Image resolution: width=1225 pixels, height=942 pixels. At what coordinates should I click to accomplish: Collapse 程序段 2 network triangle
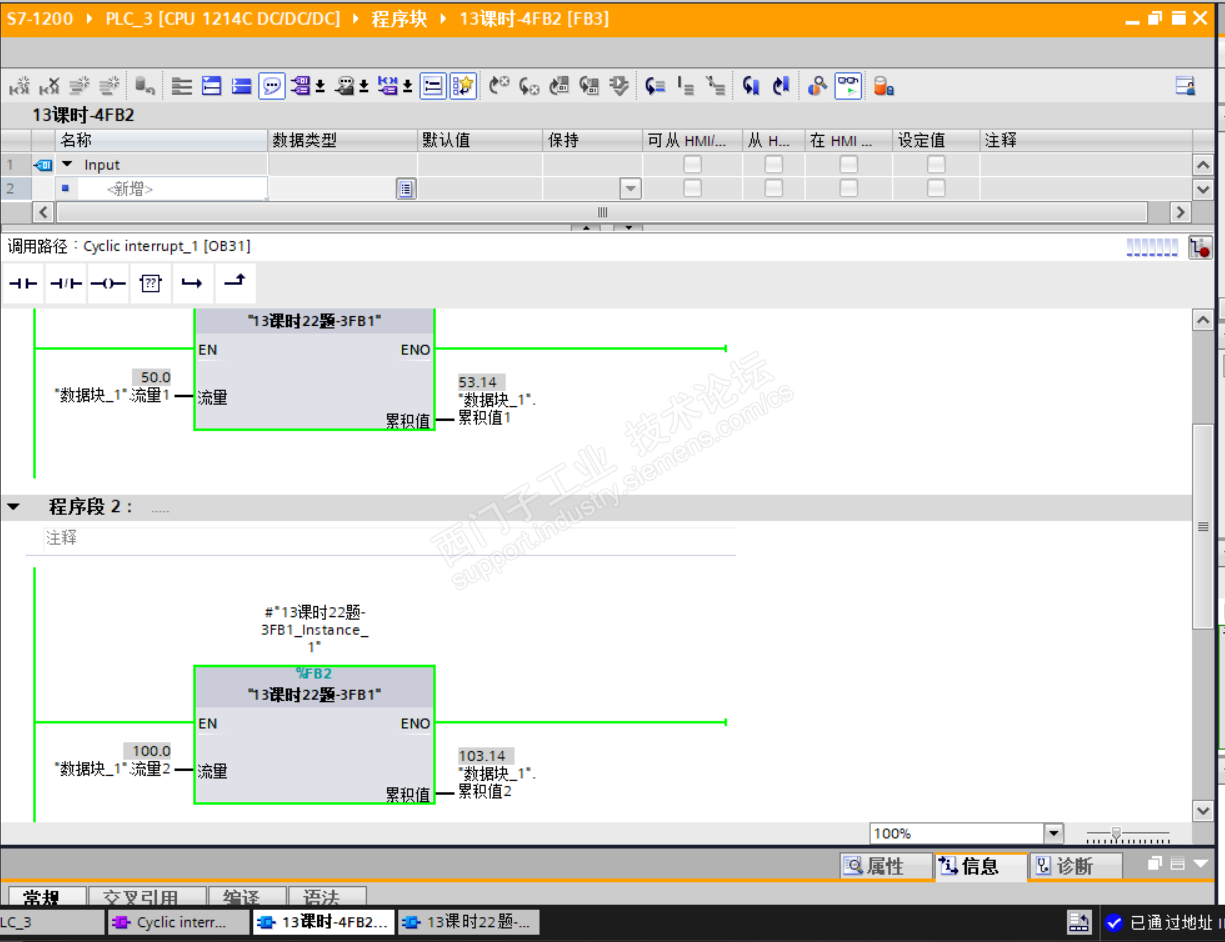tap(13, 507)
